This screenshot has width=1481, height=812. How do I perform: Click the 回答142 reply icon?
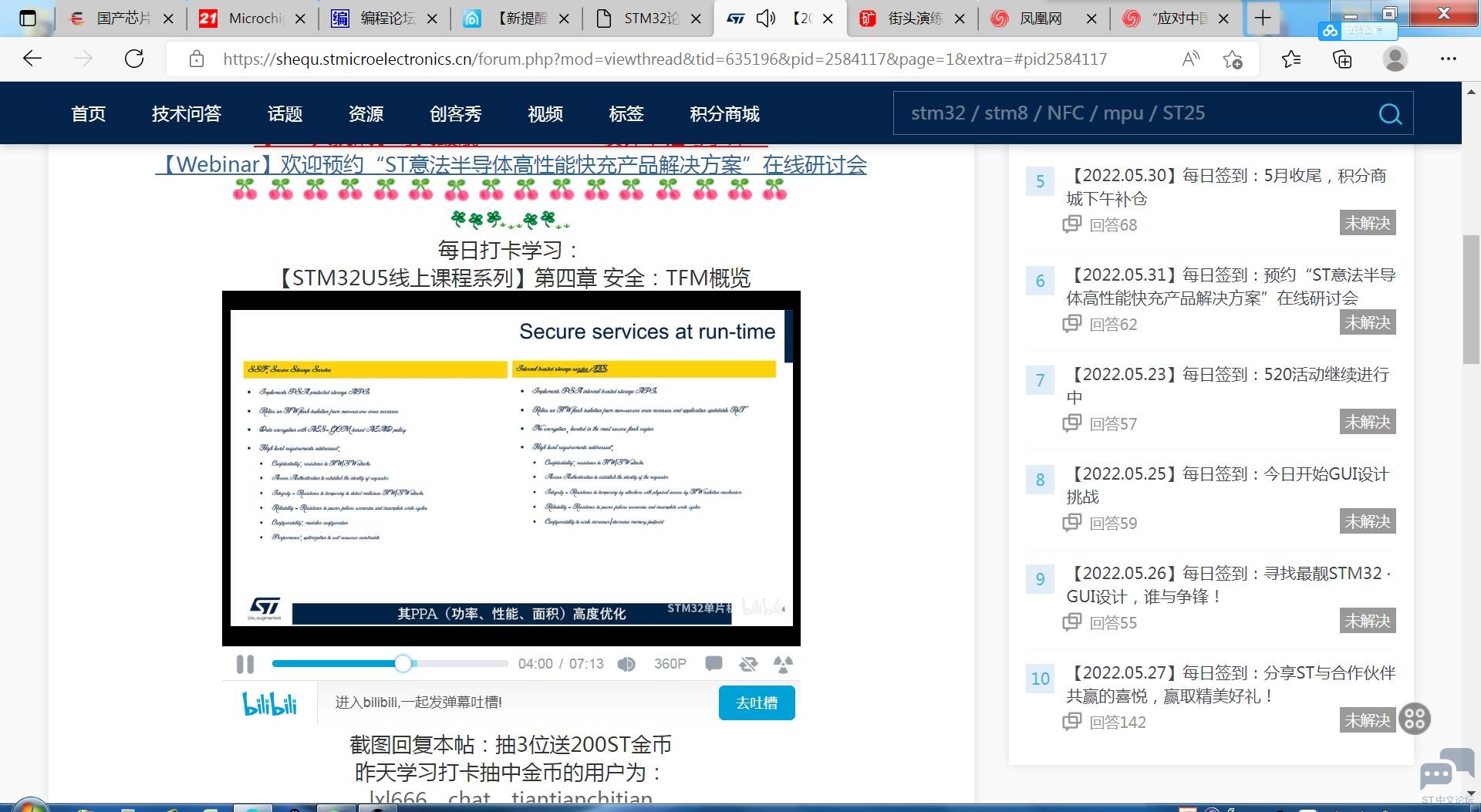pos(1071,722)
